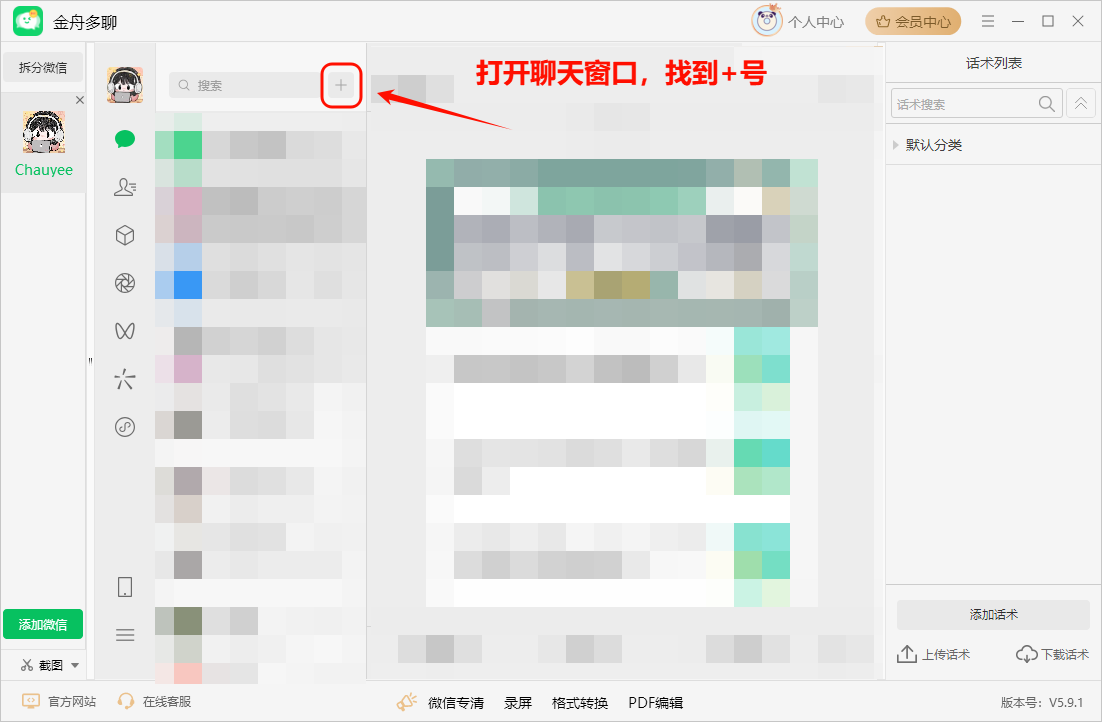Click 下载话术 download button
Screen dimensions: 1102x722
pos(1052,655)
